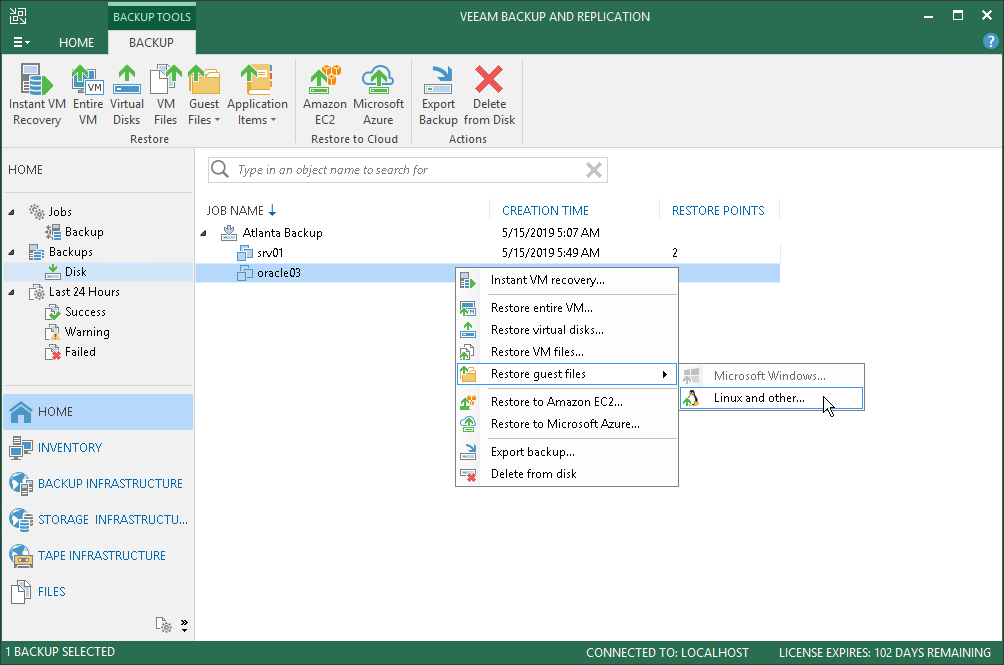The image size is (1004, 665).
Task: Choose Restore to Microsoft Azure... item
Action: pos(567,424)
